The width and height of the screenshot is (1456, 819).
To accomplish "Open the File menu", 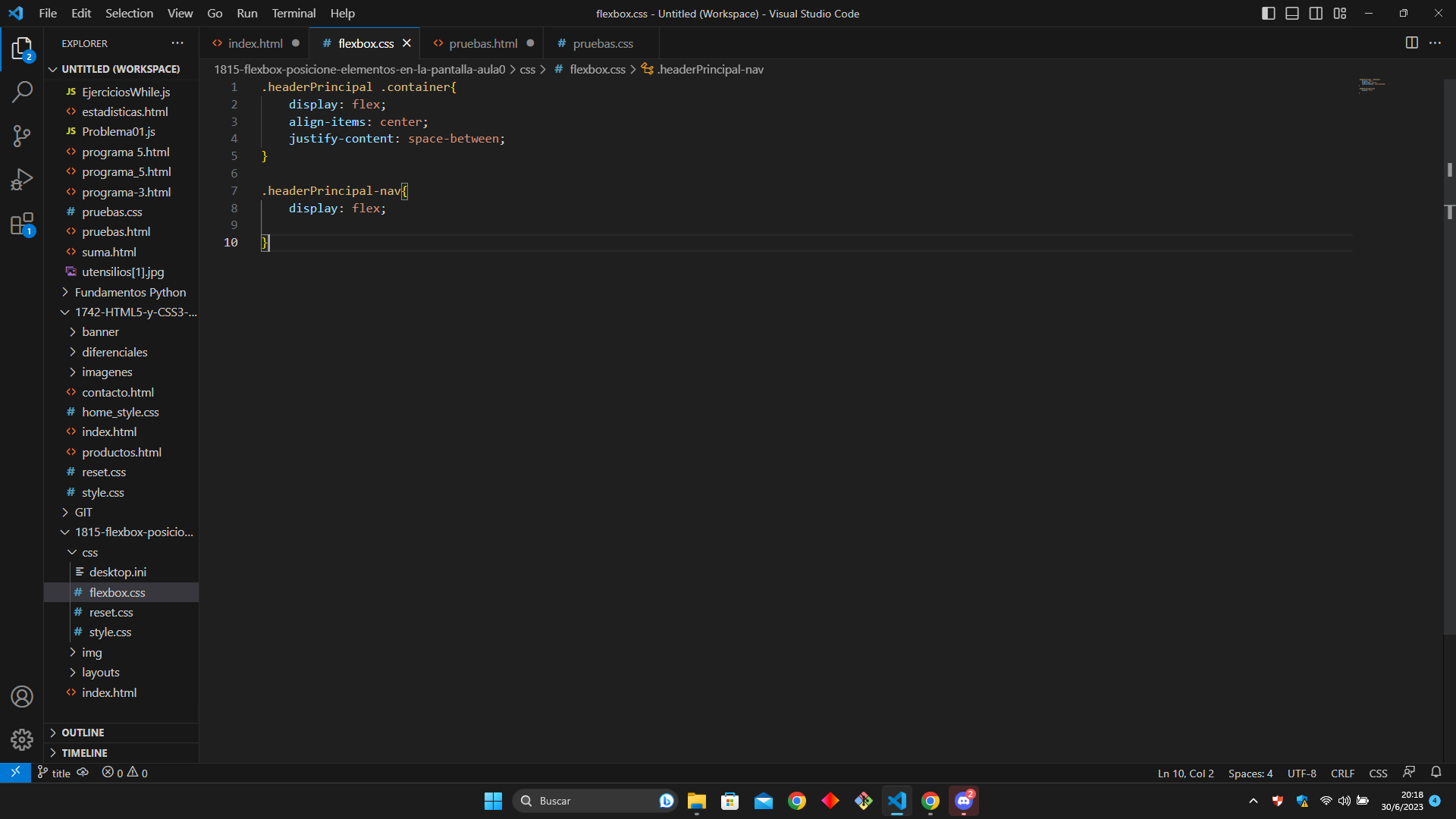I will point(48,13).
